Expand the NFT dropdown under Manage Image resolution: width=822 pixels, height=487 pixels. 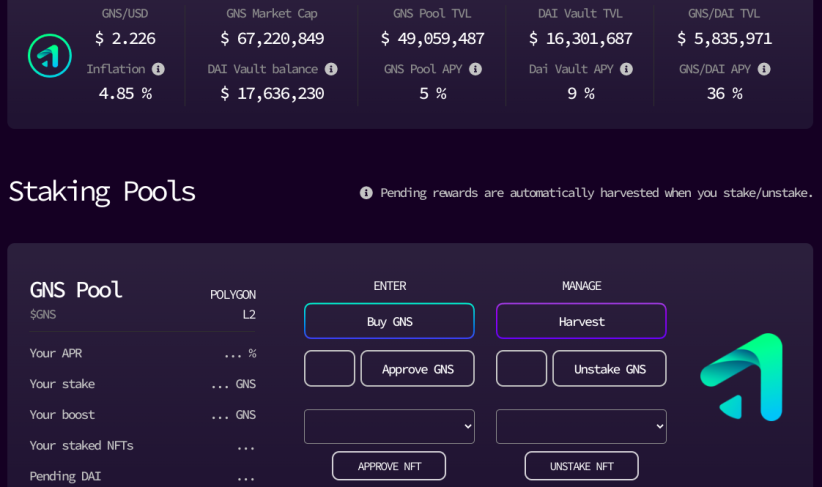click(x=581, y=426)
